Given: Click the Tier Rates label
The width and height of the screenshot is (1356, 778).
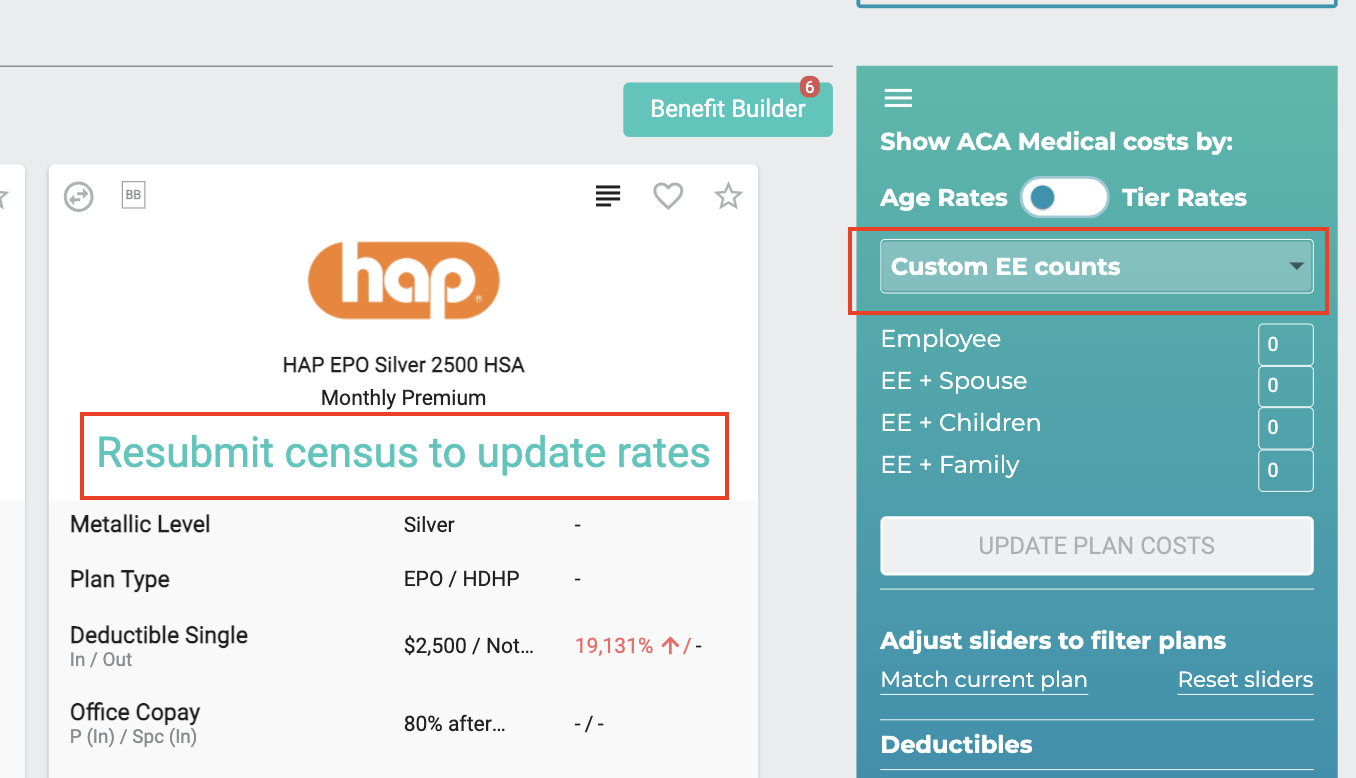Looking at the screenshot, I should point(1184,198).
